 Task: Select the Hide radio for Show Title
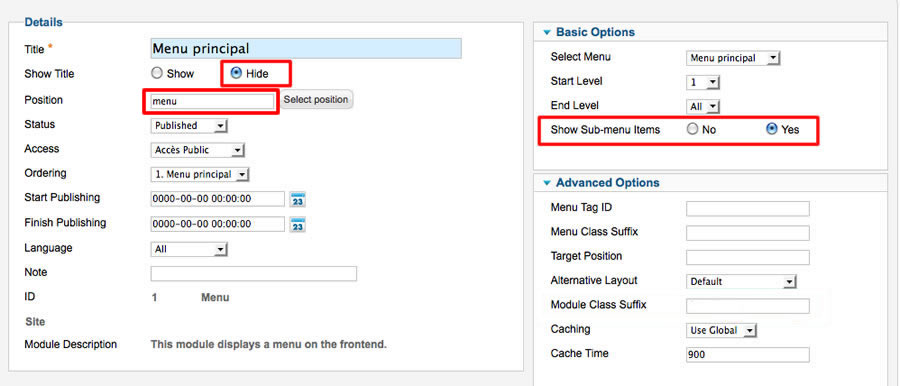pos(235,73)
